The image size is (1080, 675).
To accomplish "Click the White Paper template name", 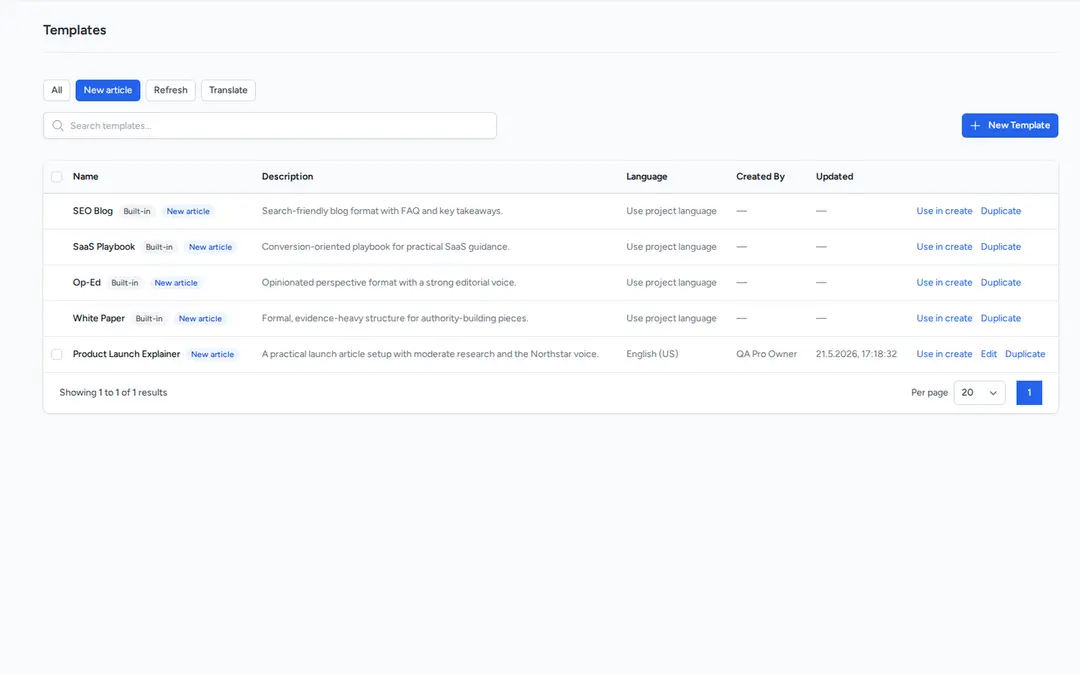I will pyautogui.click(x=99, y=318).
